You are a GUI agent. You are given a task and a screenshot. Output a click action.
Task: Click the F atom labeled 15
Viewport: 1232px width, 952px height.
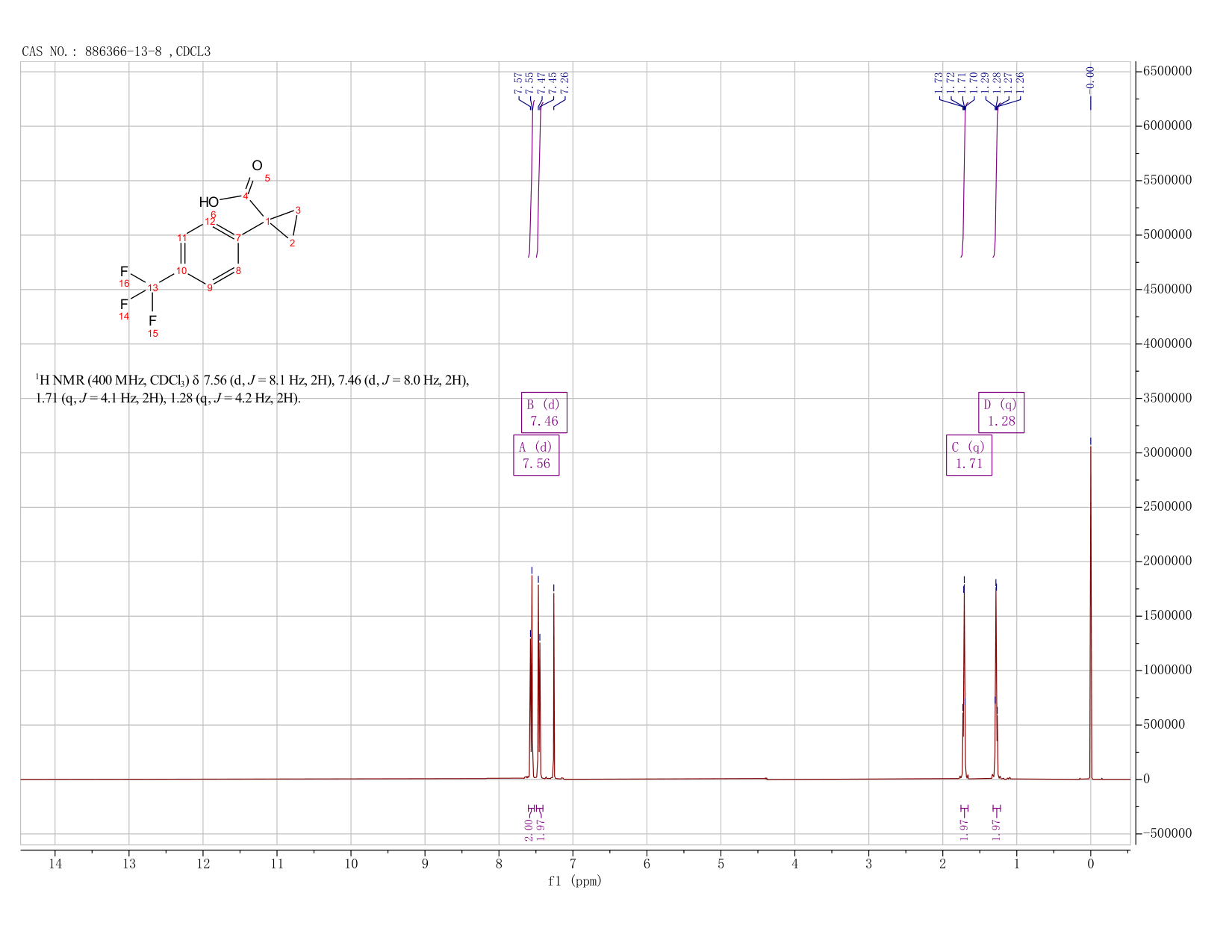[x=152, y=321]
